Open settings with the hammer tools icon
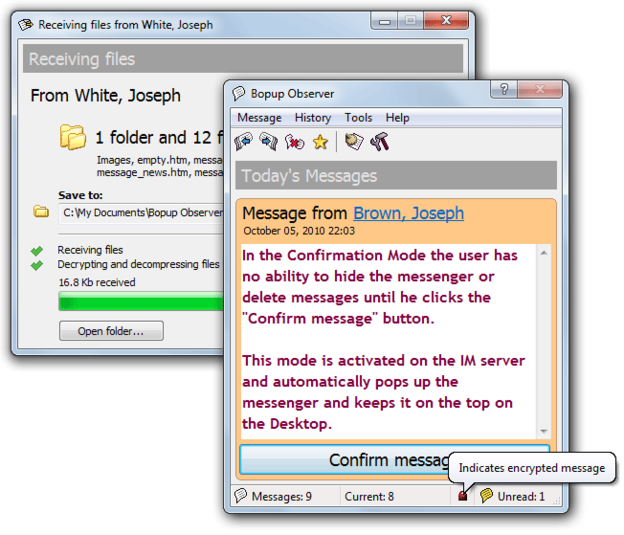The width and height of the screenshot is (624, 535). [x=379, y=141]
